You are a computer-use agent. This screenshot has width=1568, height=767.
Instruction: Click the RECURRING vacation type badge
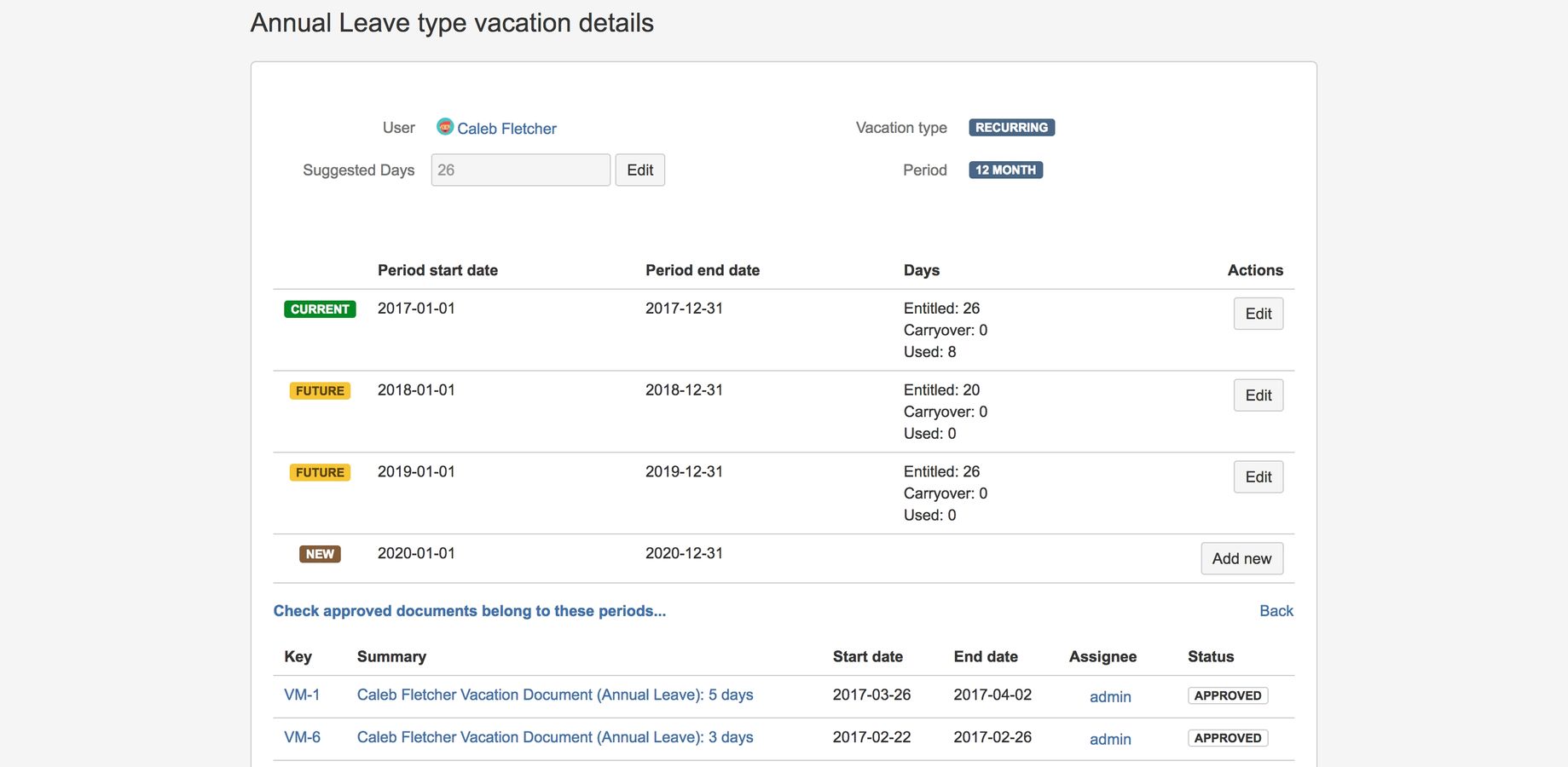click(x=1011, y=127)
